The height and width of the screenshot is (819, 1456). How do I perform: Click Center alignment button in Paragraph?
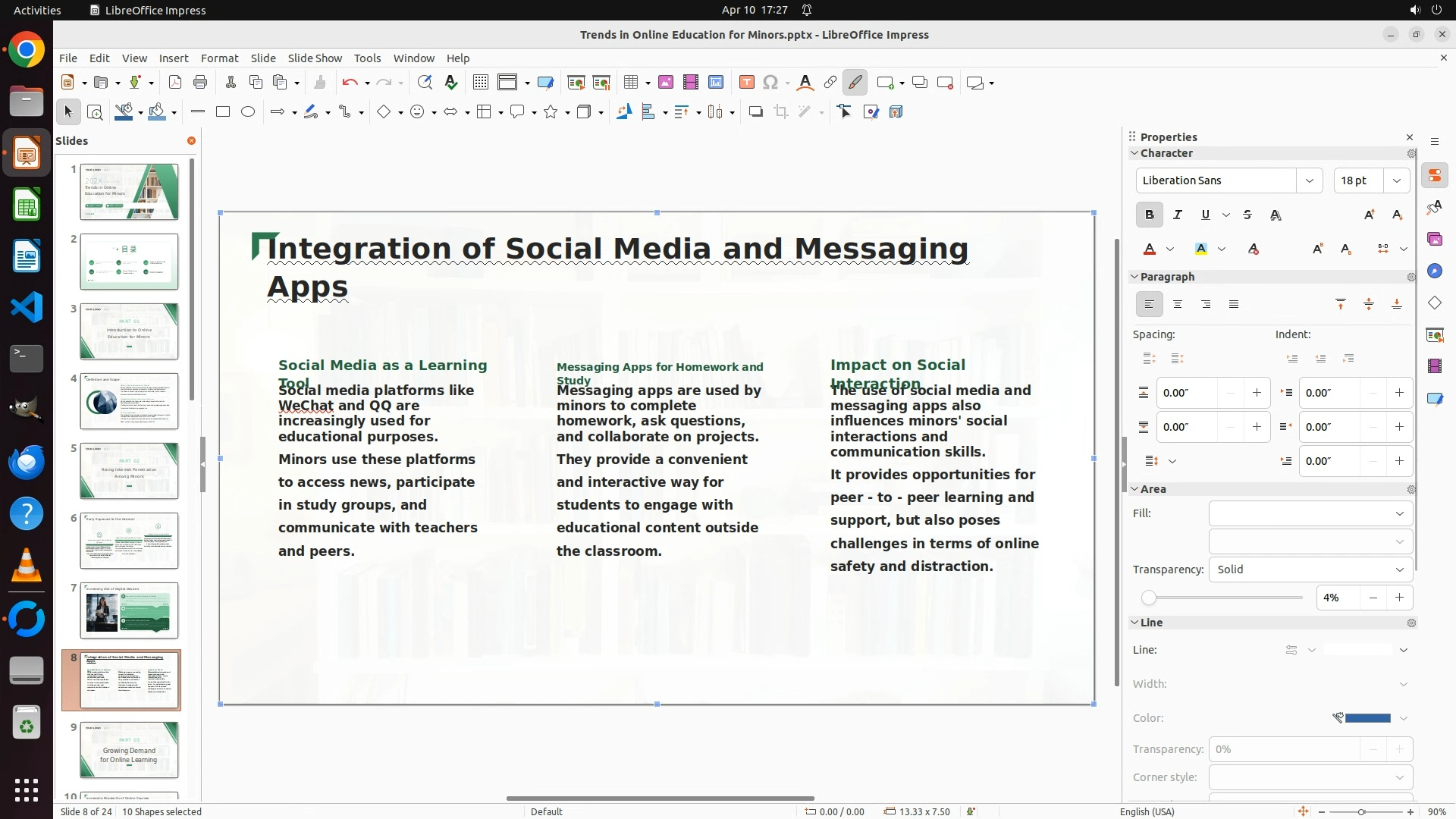pyautogui.click(x=1177, y=305)
